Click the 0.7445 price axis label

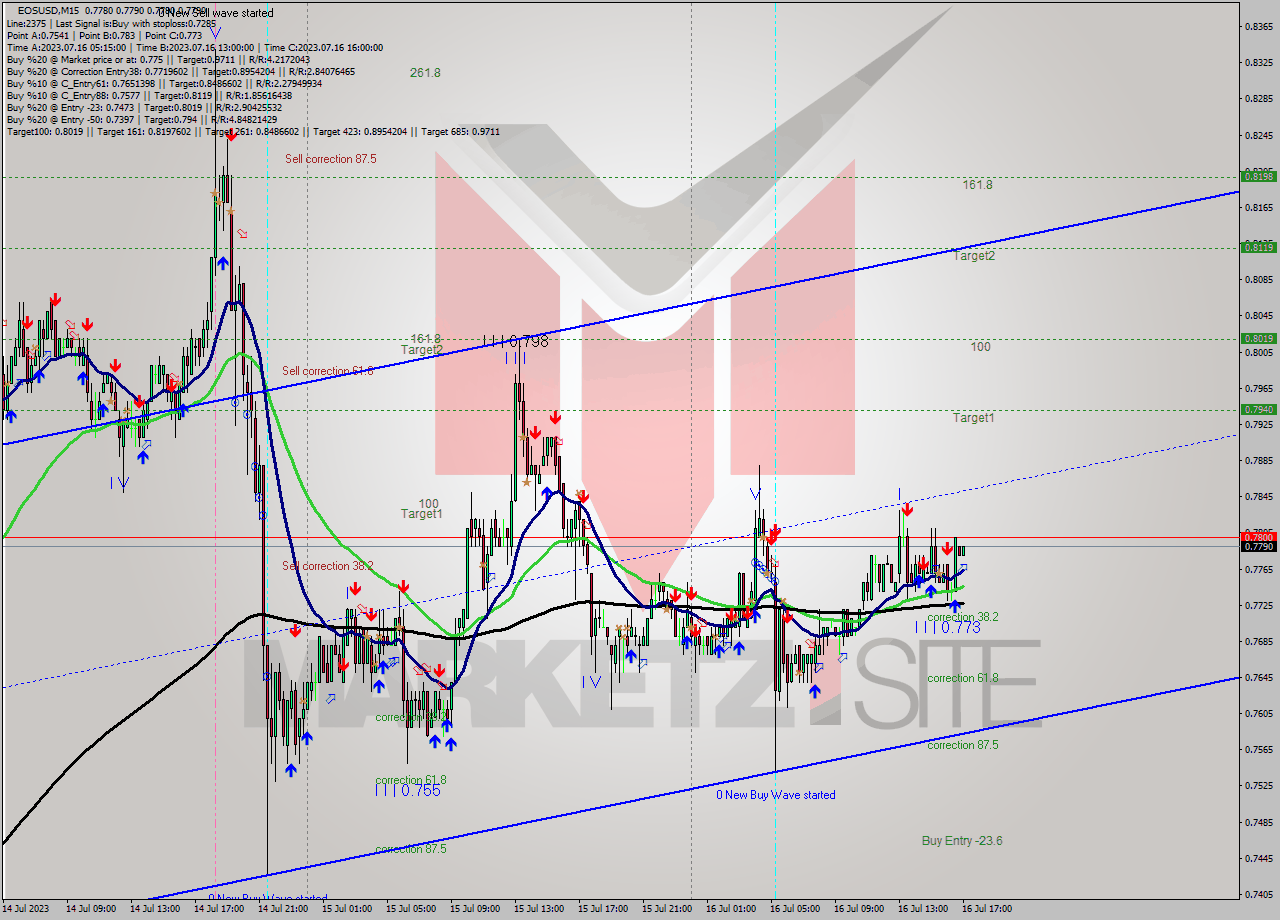[x=1258, y=858]
